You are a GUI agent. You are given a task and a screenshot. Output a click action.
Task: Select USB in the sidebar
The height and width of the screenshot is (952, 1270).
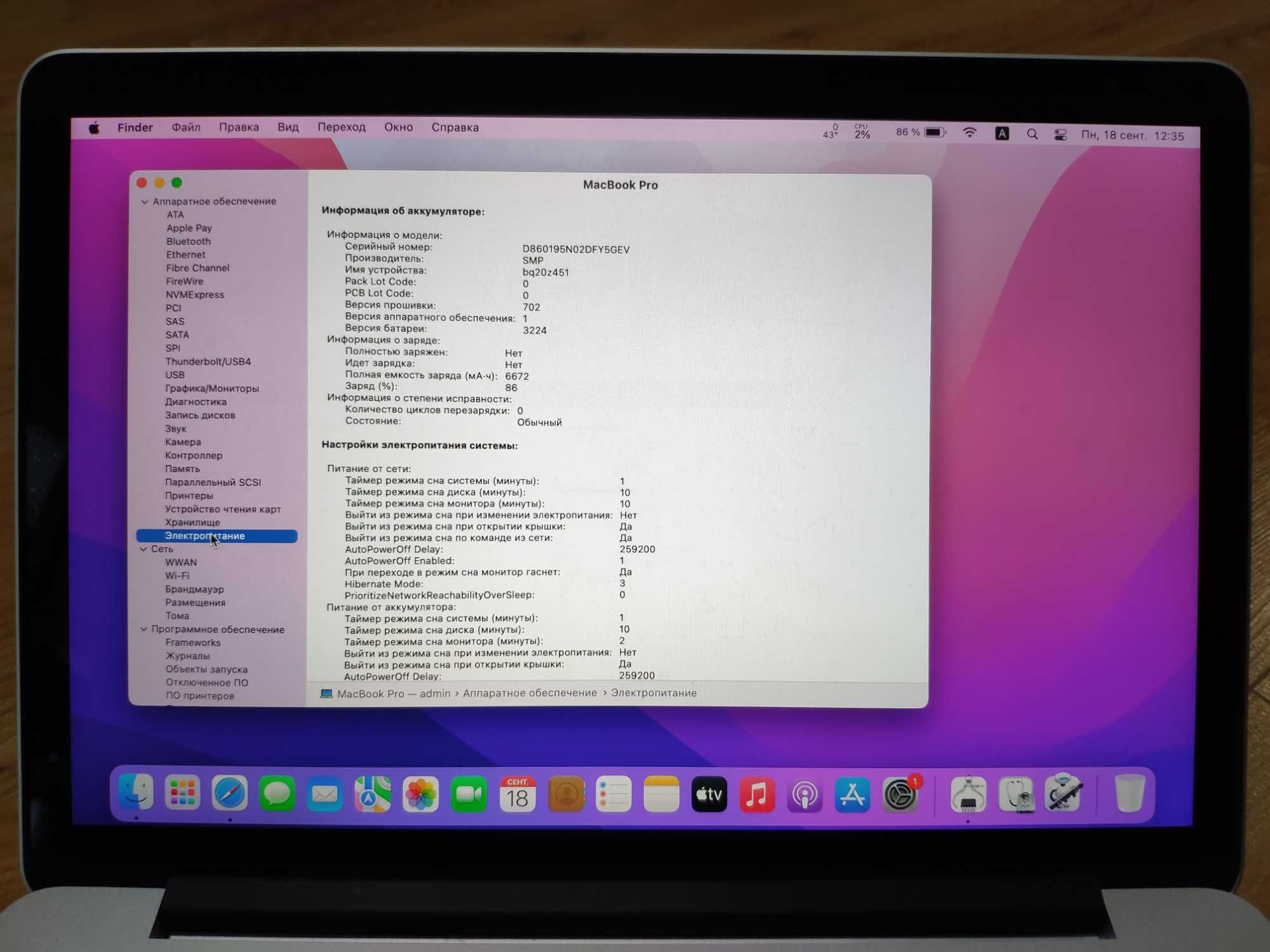click(x=175, y=375)
